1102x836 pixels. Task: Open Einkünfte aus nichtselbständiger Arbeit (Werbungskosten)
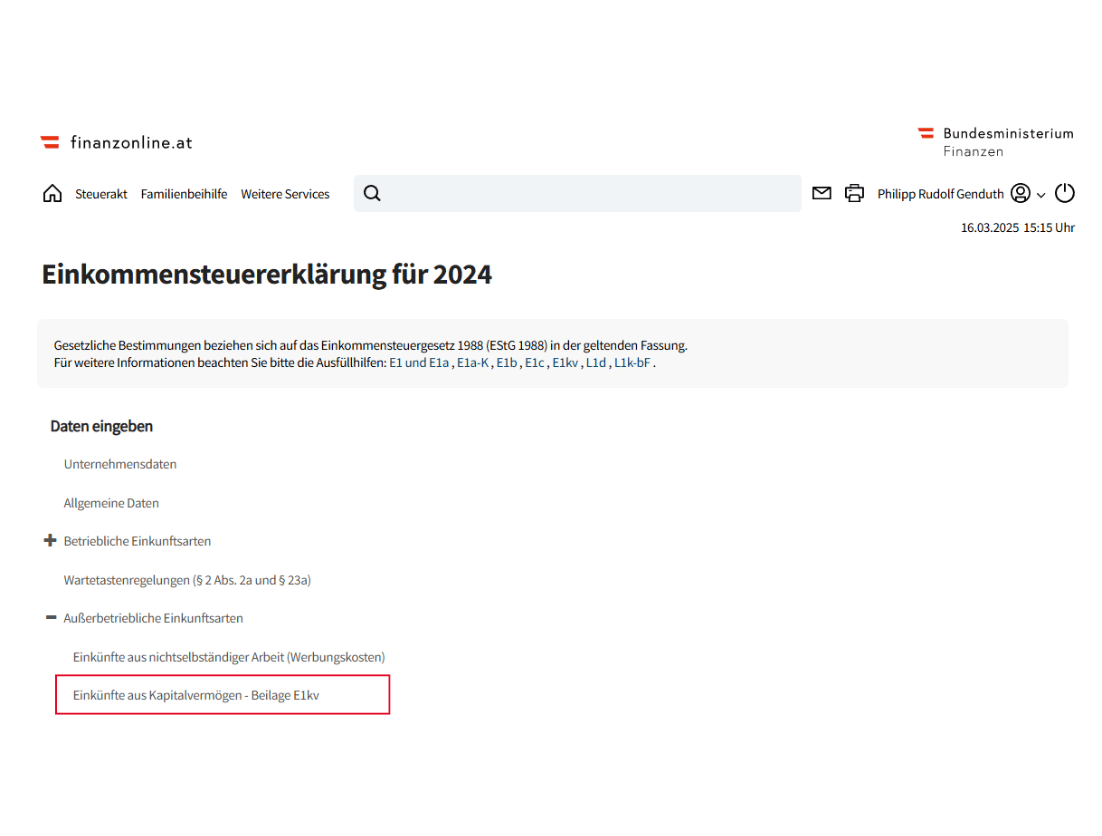tap(229, 657)
